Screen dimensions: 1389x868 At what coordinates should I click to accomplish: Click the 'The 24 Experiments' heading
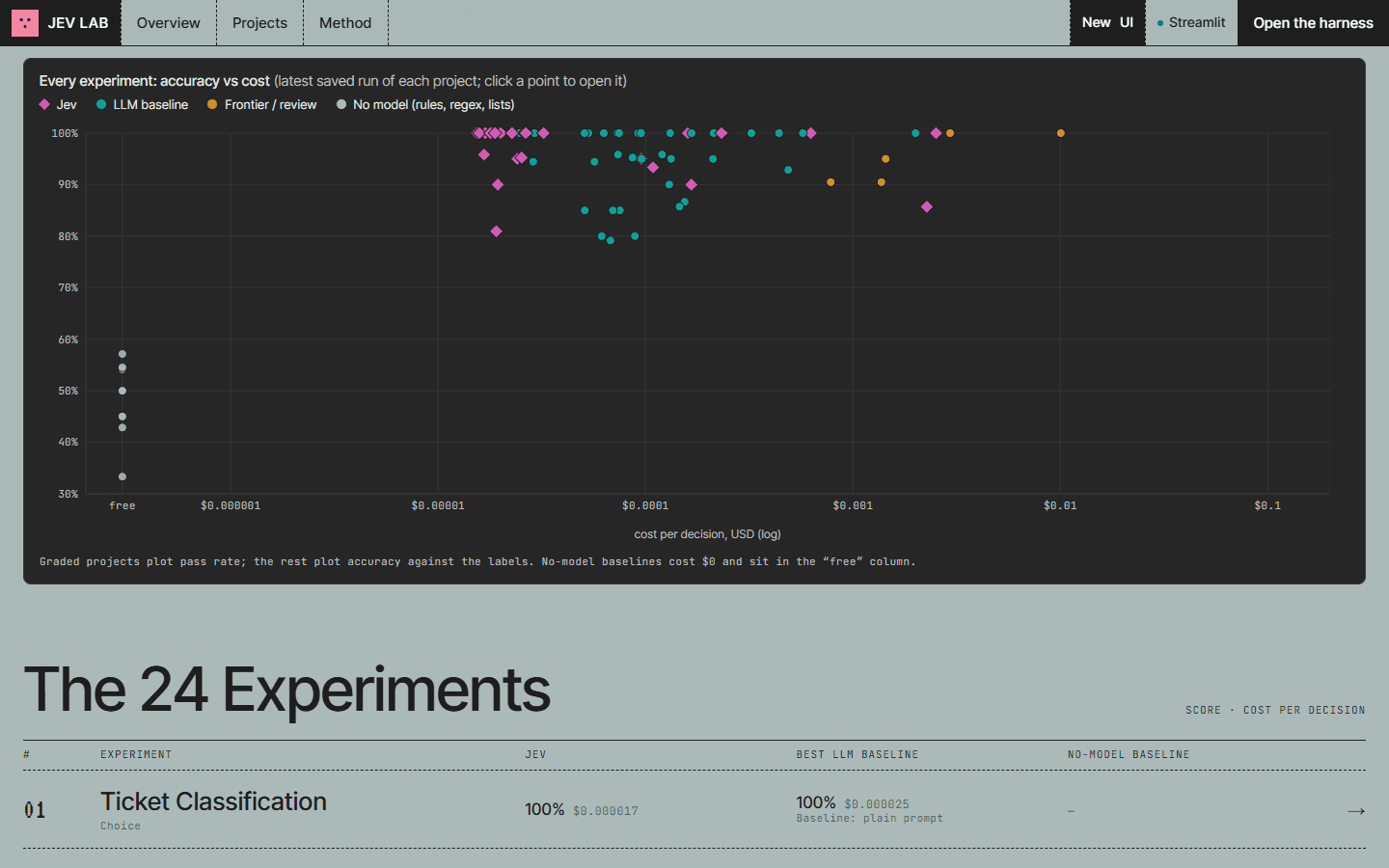(x=286, y=690)
